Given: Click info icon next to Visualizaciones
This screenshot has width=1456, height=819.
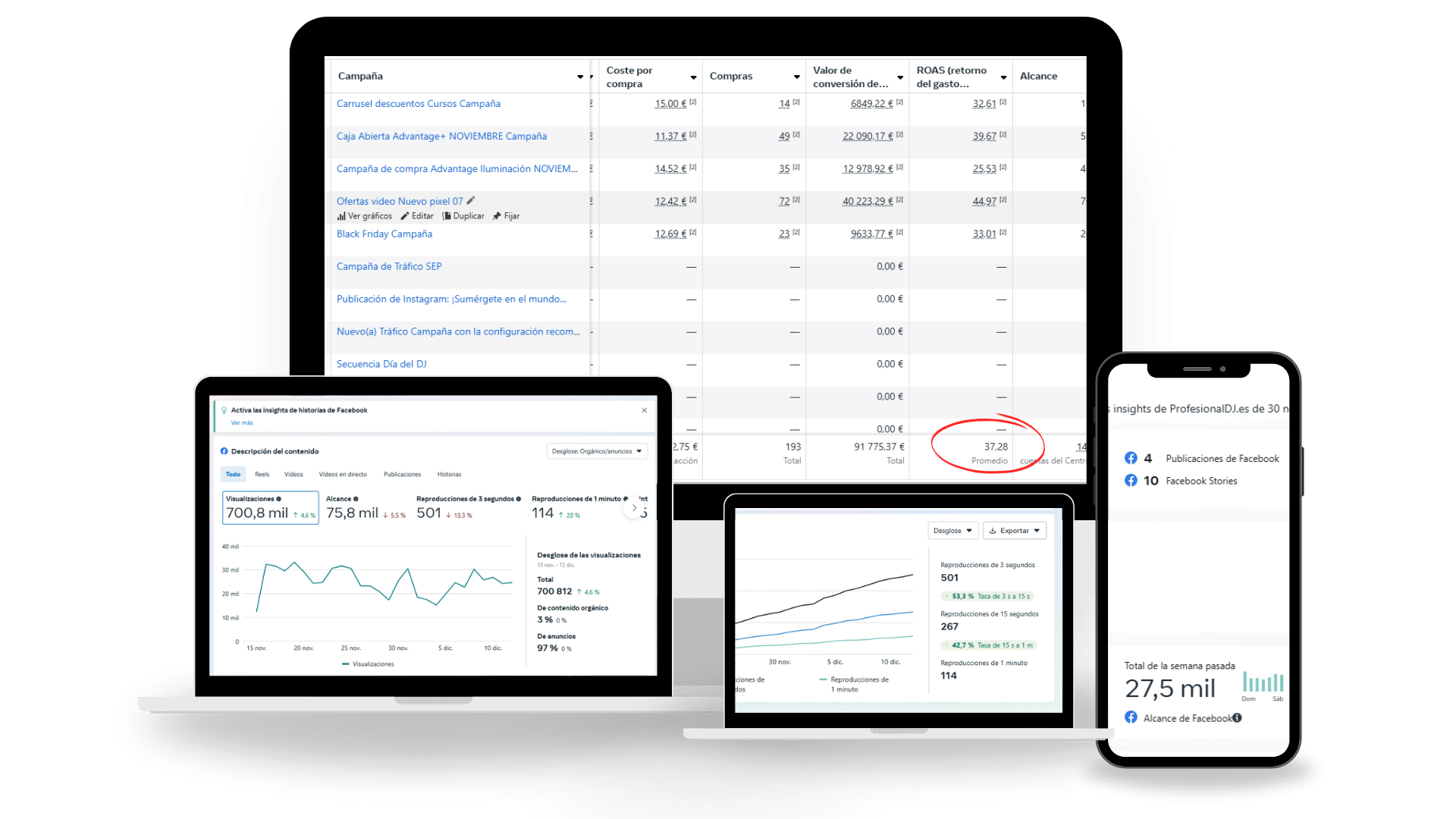Looking at the screenshot, I should click(x=279, y=499).
